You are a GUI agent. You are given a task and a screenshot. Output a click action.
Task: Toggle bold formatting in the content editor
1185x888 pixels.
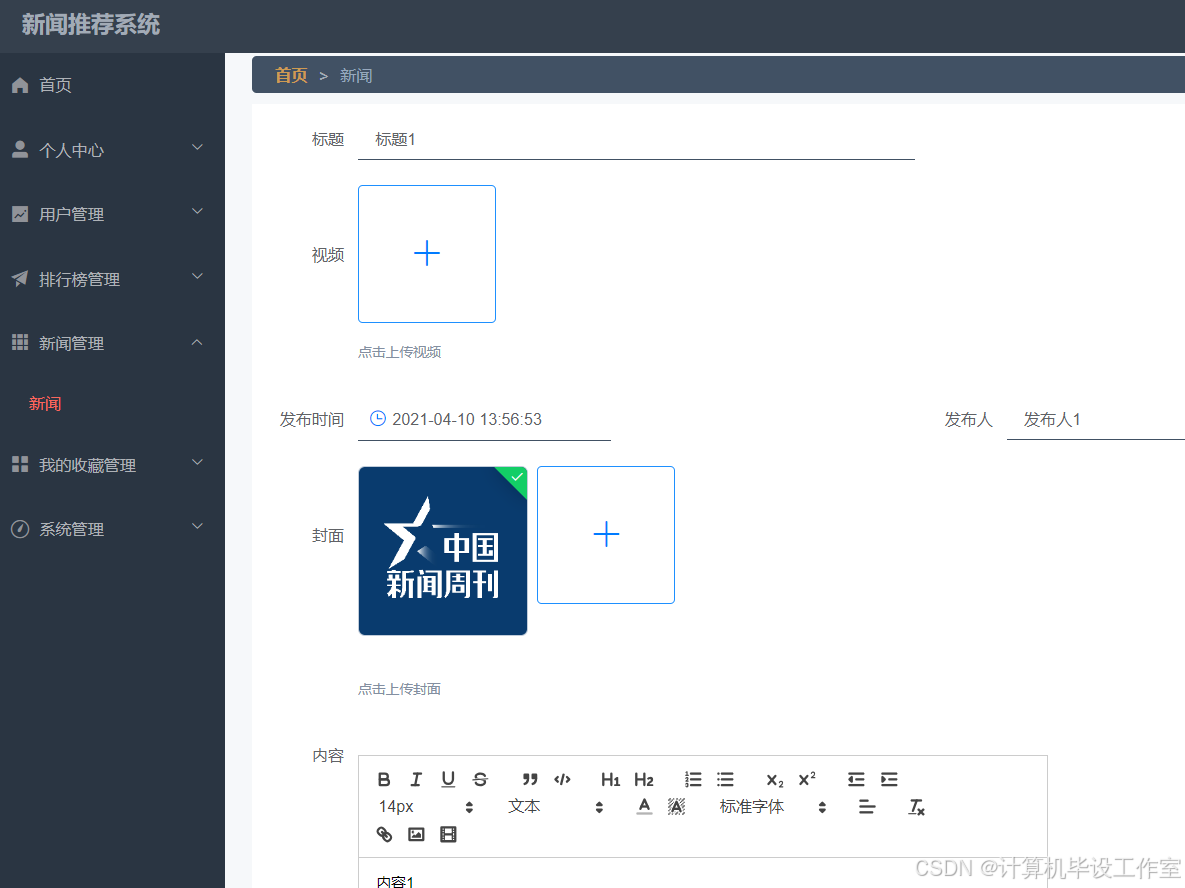(384, 779)
